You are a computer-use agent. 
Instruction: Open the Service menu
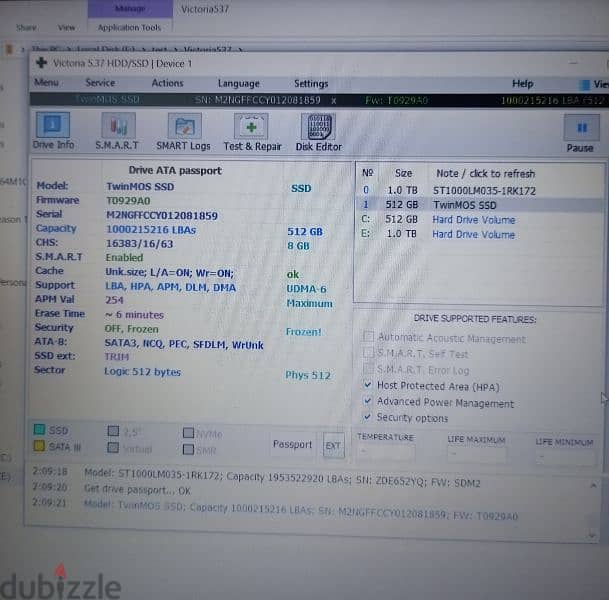pyautogui.click(x=100, y=83)
